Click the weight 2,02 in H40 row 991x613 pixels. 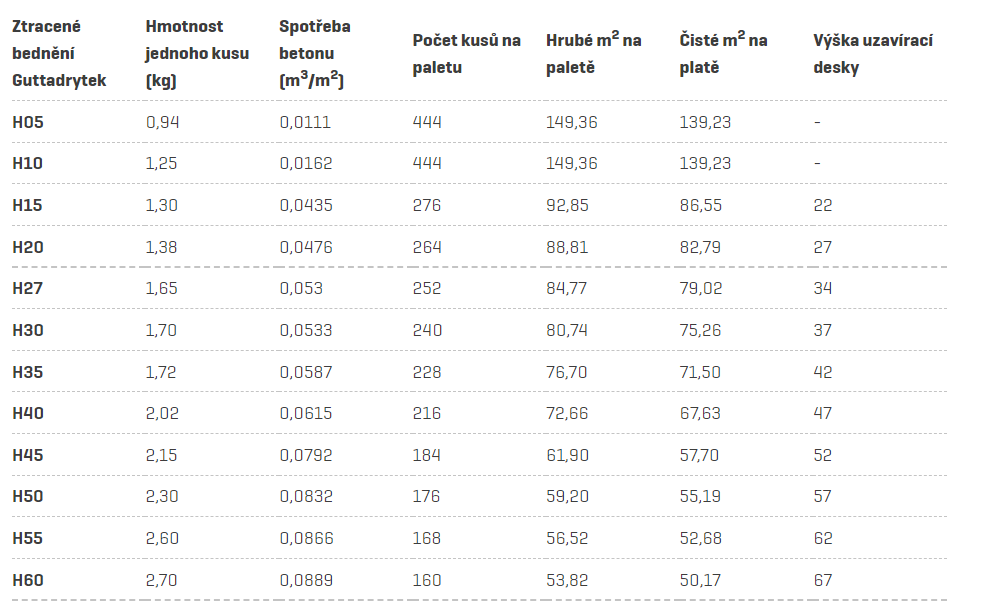point(162,413)
